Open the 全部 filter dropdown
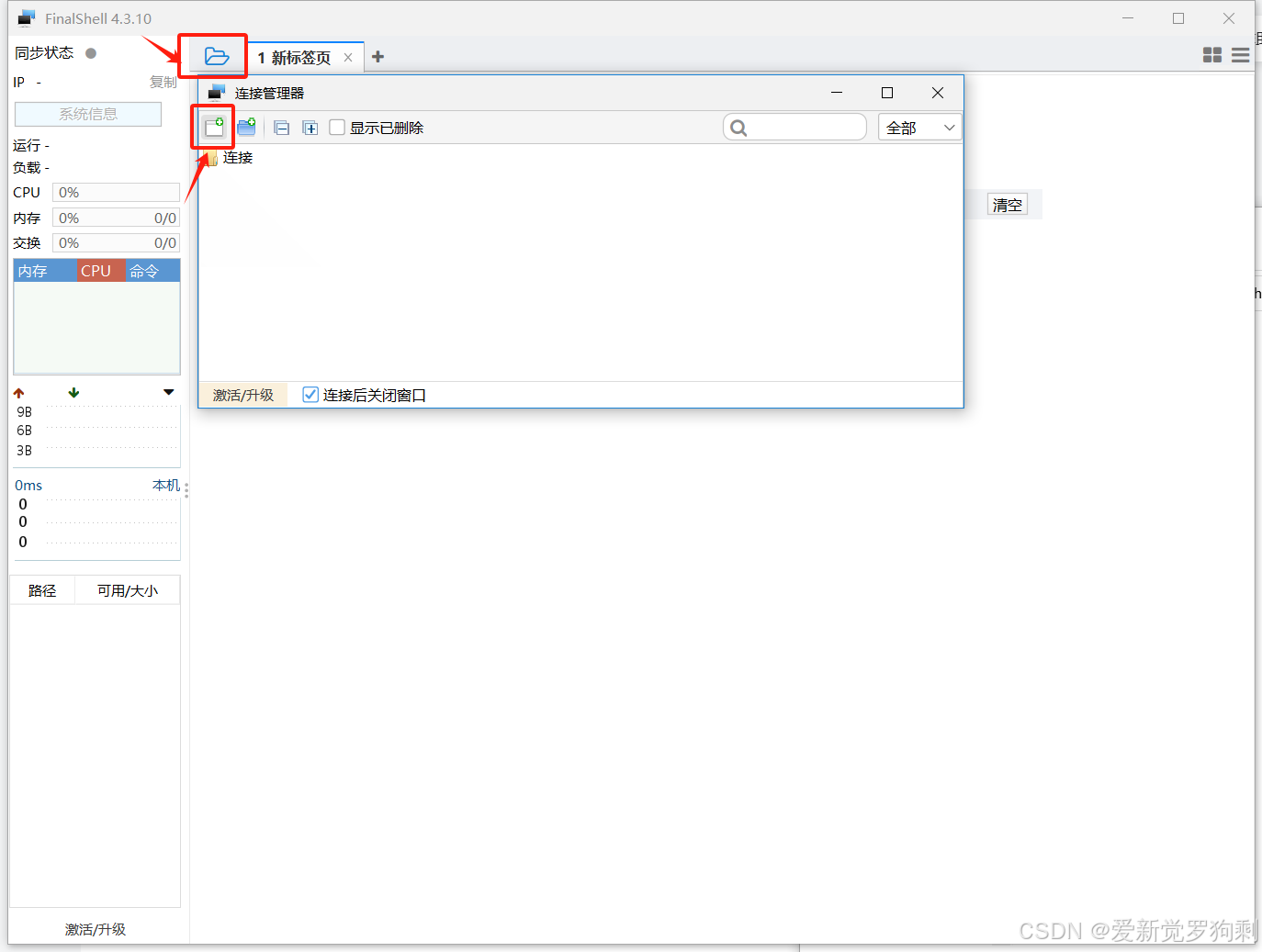 click(x=919, y=128)
